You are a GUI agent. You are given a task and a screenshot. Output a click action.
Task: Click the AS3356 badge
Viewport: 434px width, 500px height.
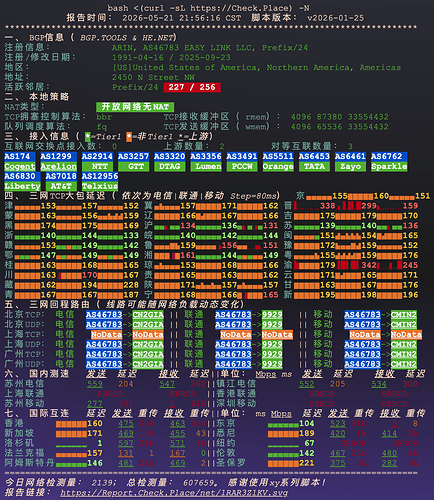pyautogui.click(x=206, y=156)
